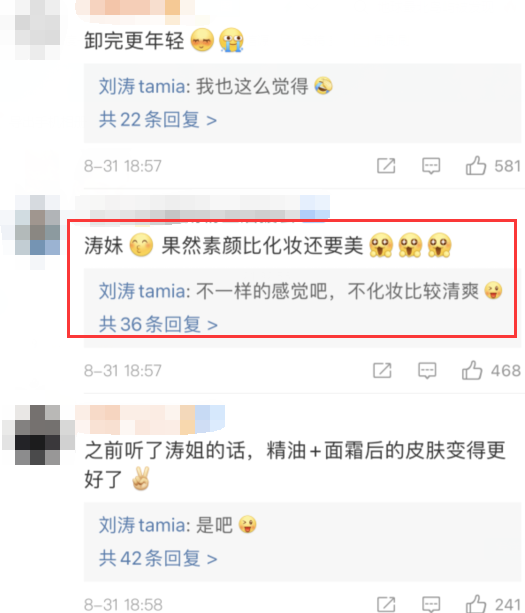Open 刘涛tamia profile in 不一样的感觉吧 reply

tap(142, 291)
